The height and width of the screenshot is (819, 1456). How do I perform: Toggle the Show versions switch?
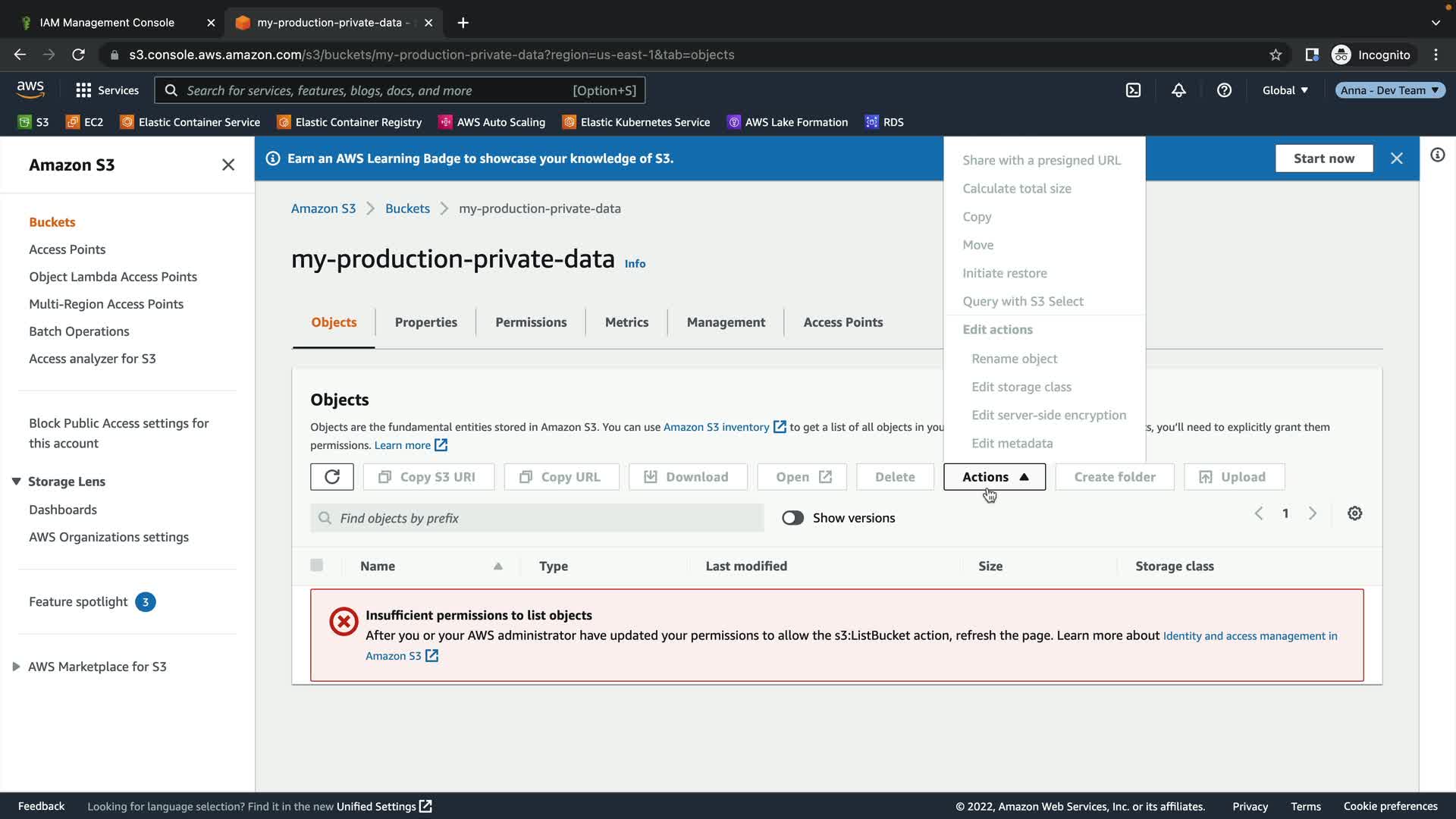tap(792, 518)
